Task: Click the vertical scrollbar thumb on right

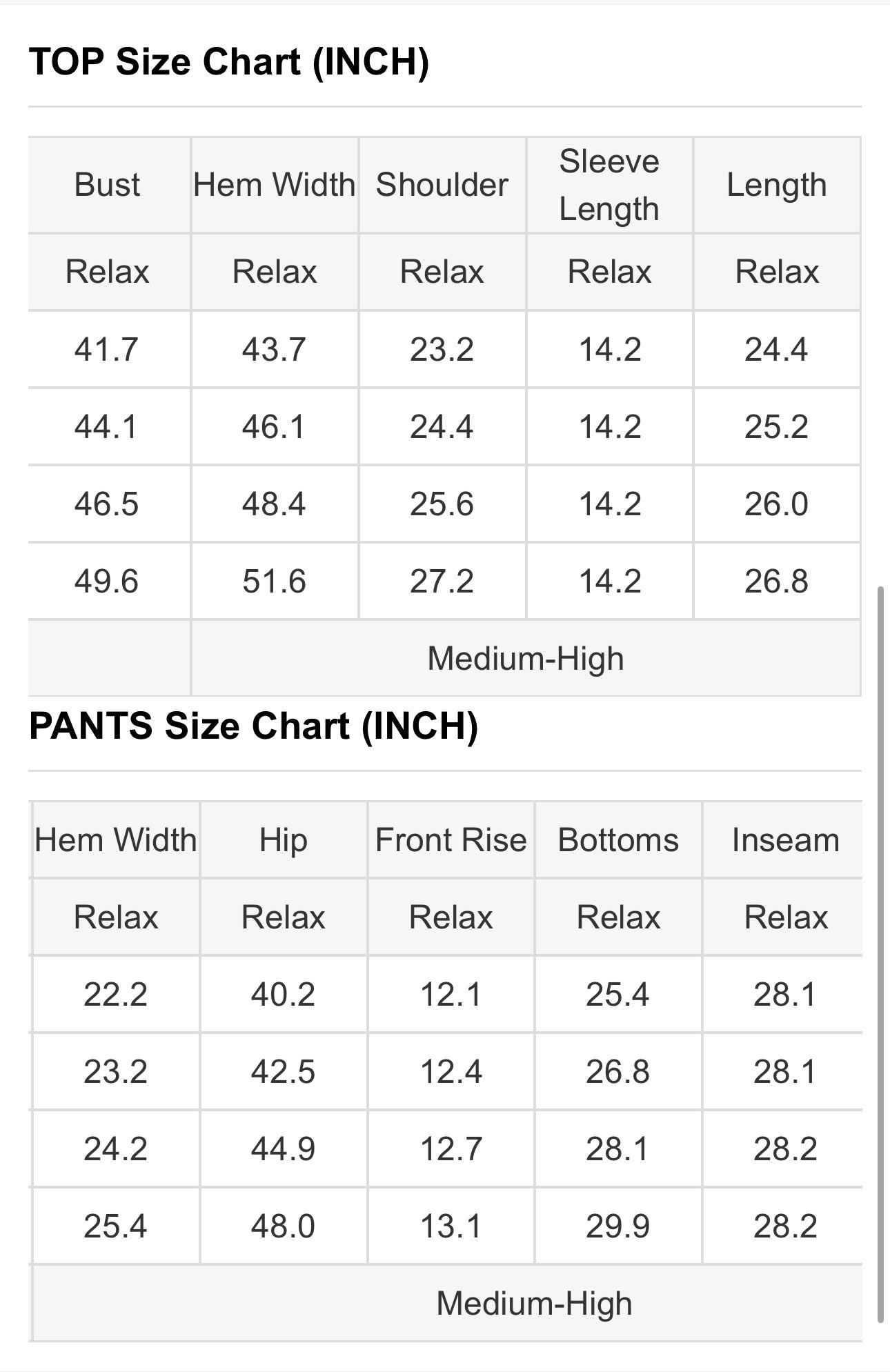Action: [x=881, y=955]
